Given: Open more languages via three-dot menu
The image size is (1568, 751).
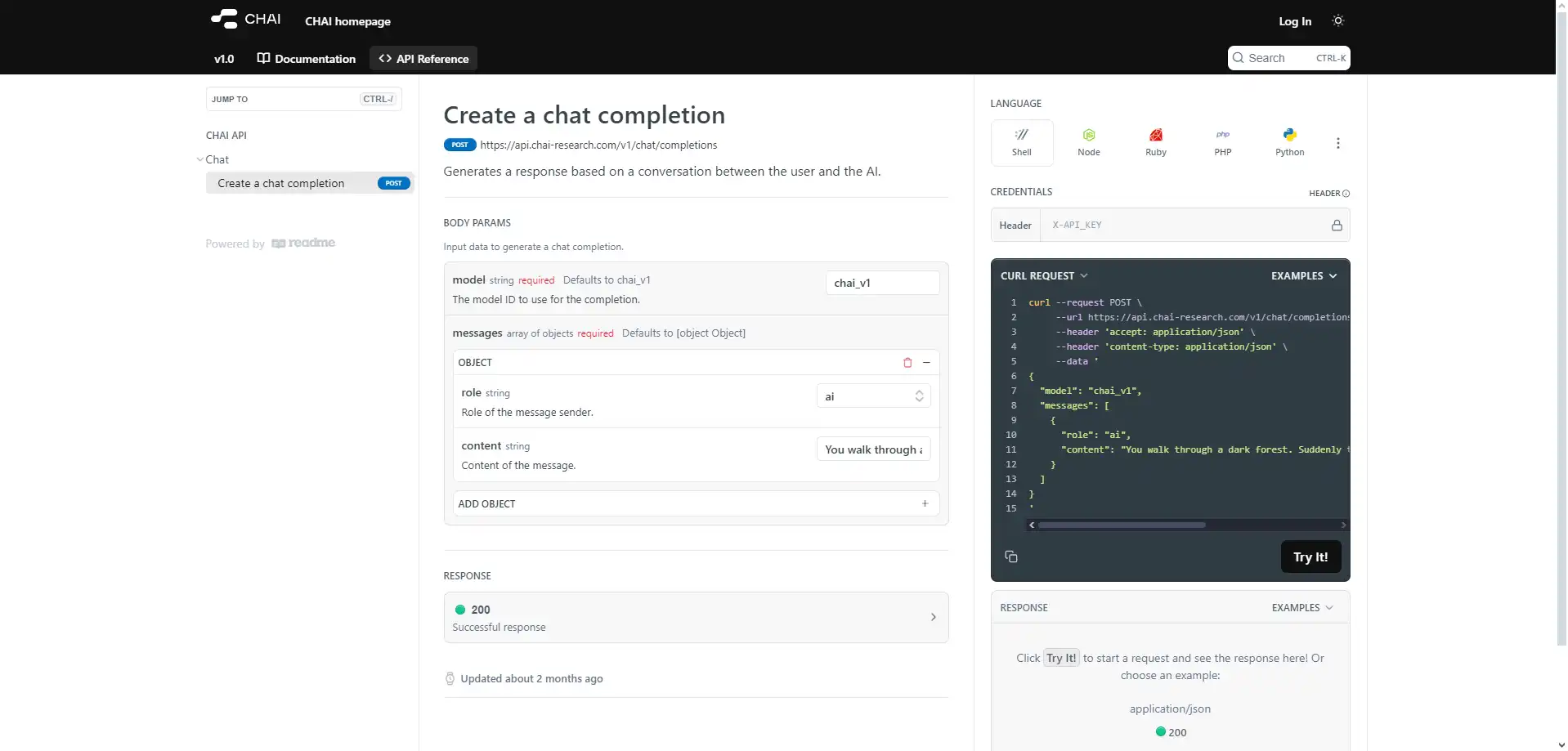Looking at the screenshot, I should (1338, 143).
